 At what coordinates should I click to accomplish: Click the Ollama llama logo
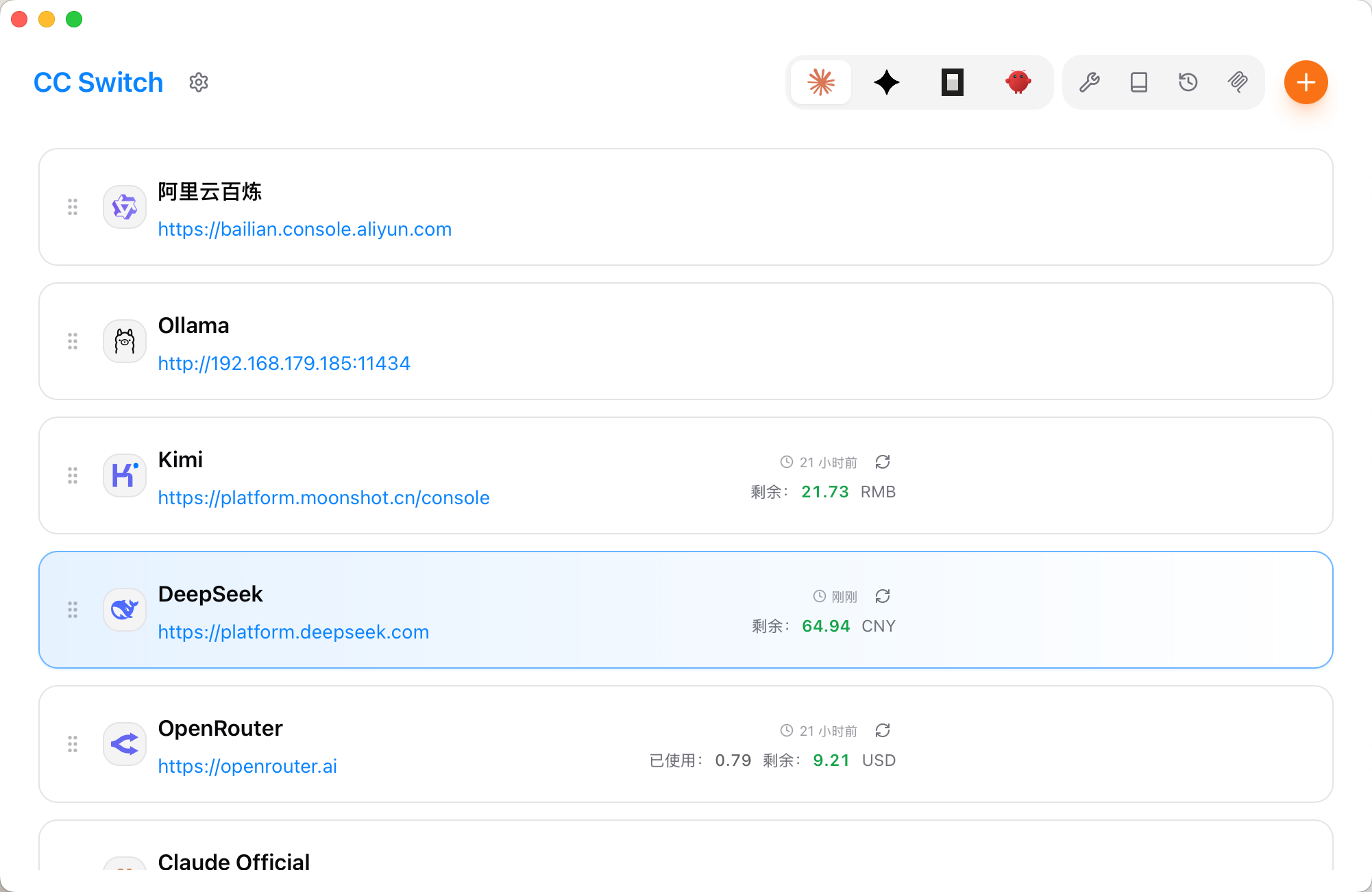point(125,341)
